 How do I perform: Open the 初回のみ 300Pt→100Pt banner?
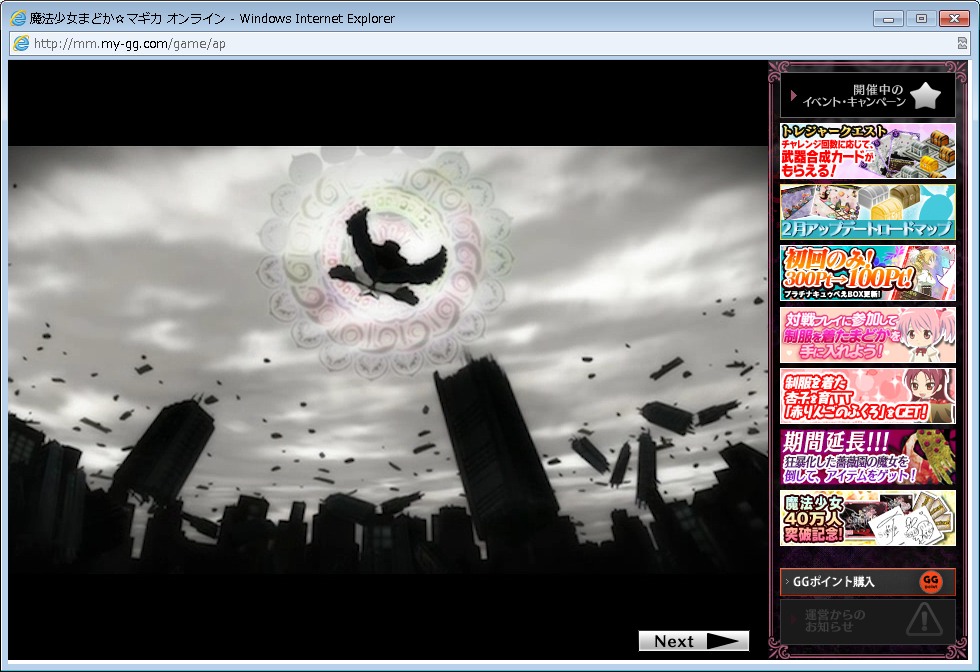(868, 273)
